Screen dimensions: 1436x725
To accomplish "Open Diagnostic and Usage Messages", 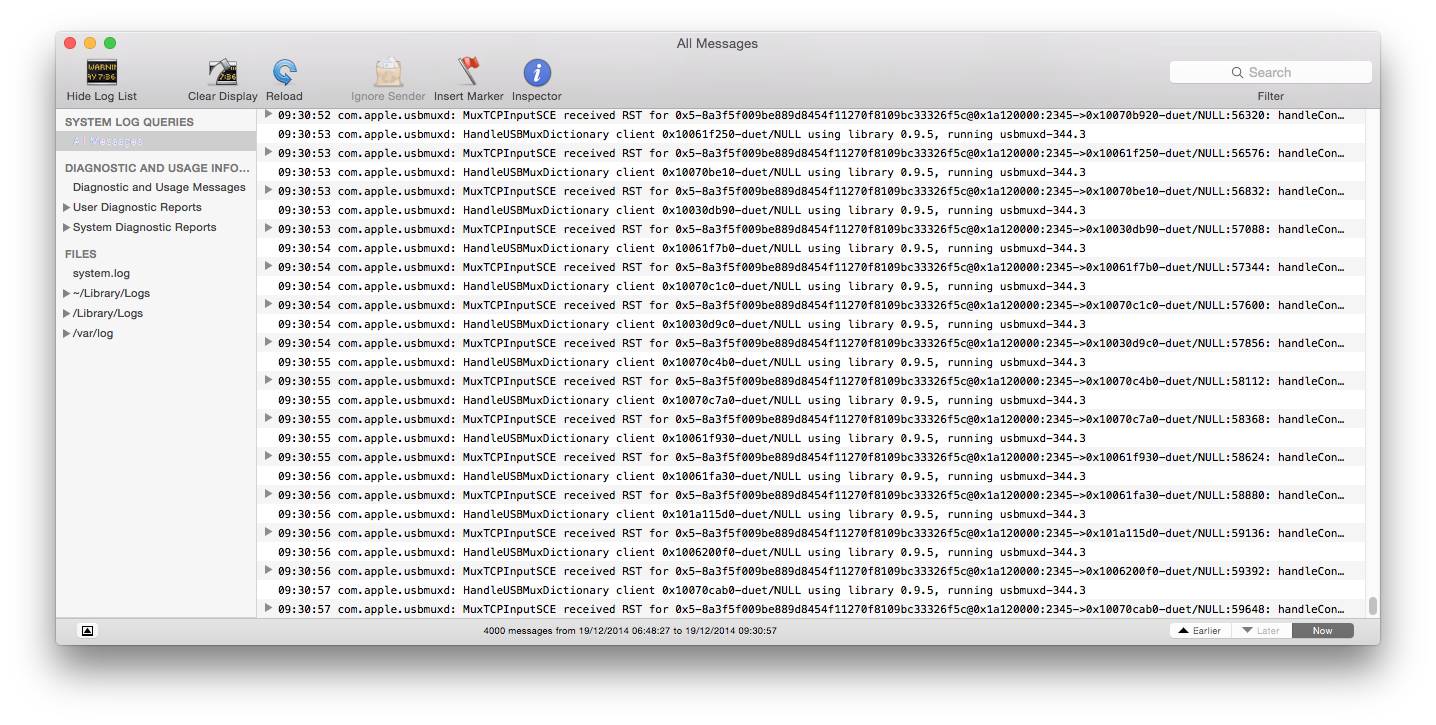I will [x=159, y=187].
